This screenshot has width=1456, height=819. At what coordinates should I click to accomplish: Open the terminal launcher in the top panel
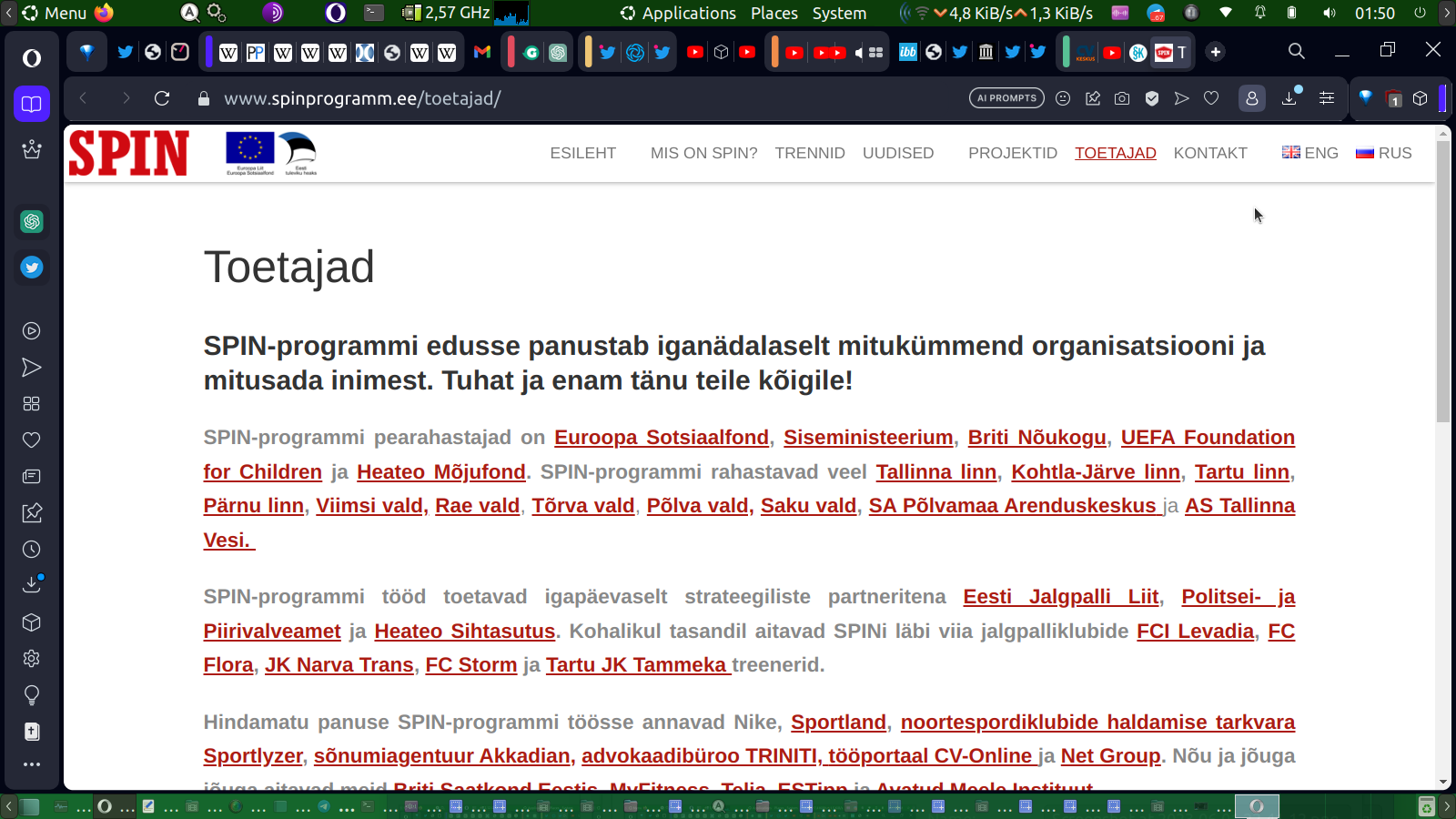pyautogui.click(x=374, y=13)
